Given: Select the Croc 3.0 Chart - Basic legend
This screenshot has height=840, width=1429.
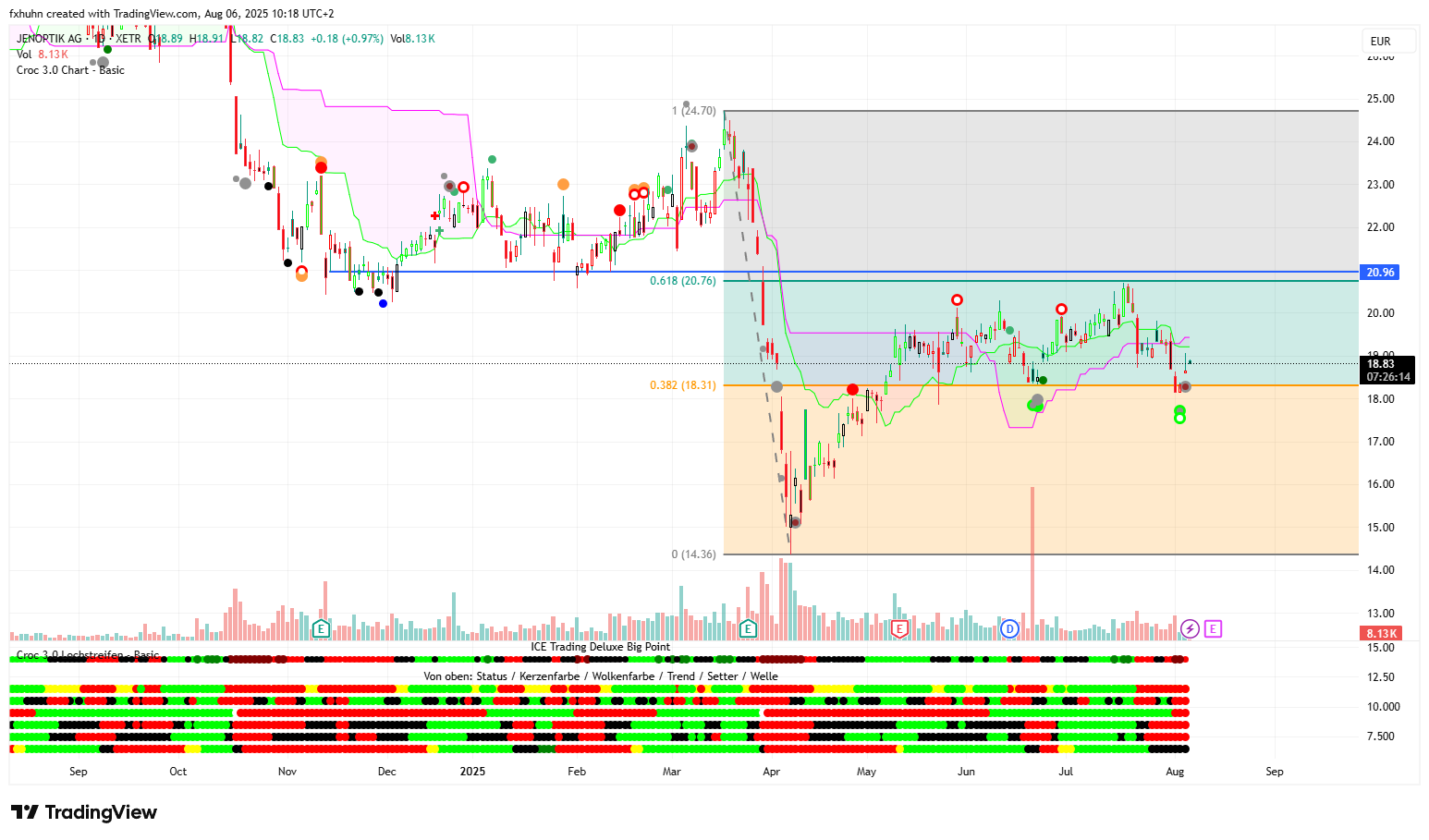Looking at the screenshot, I should (70, 70).
